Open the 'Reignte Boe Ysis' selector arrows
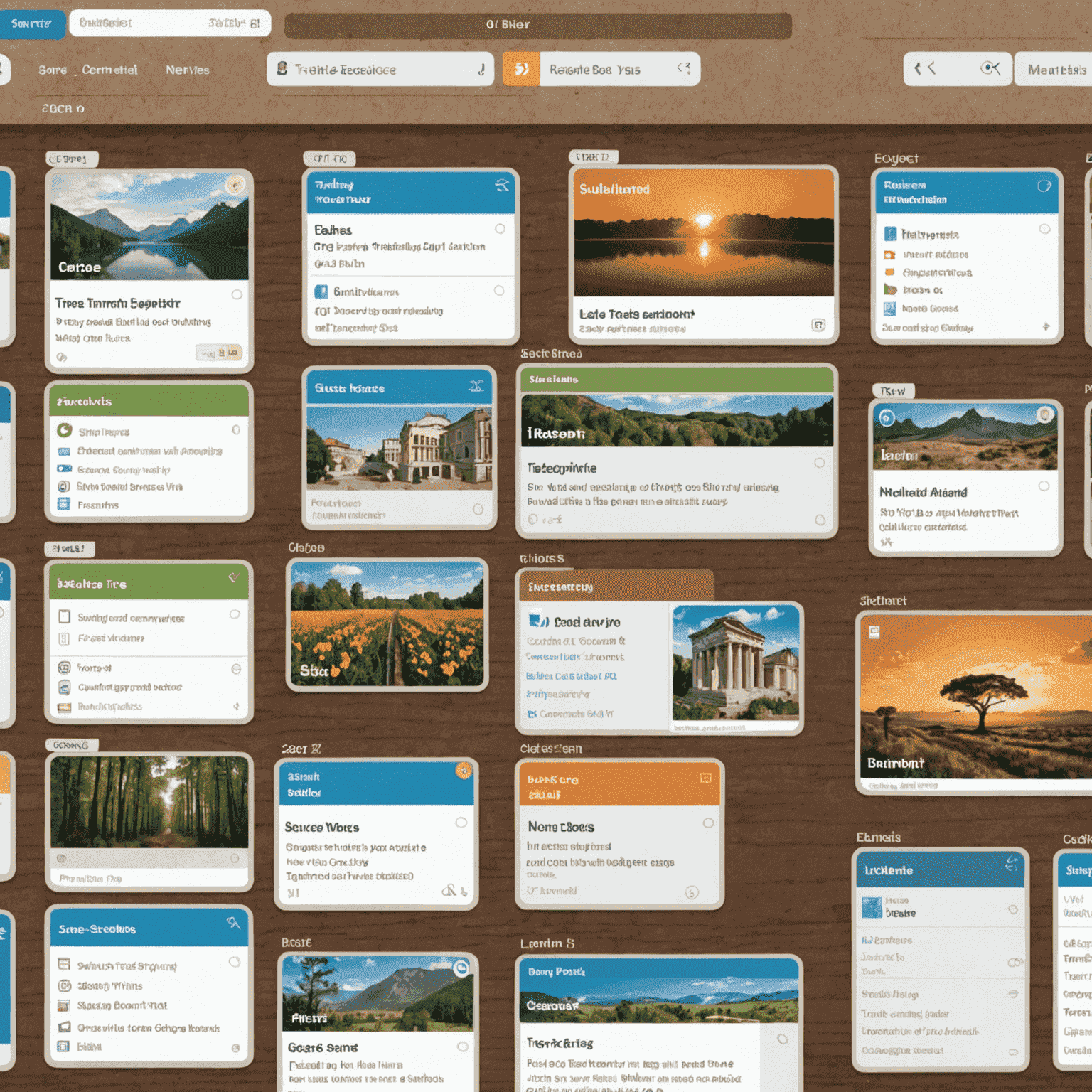This screenshot has width=1092, height=1092. point(684,68)
